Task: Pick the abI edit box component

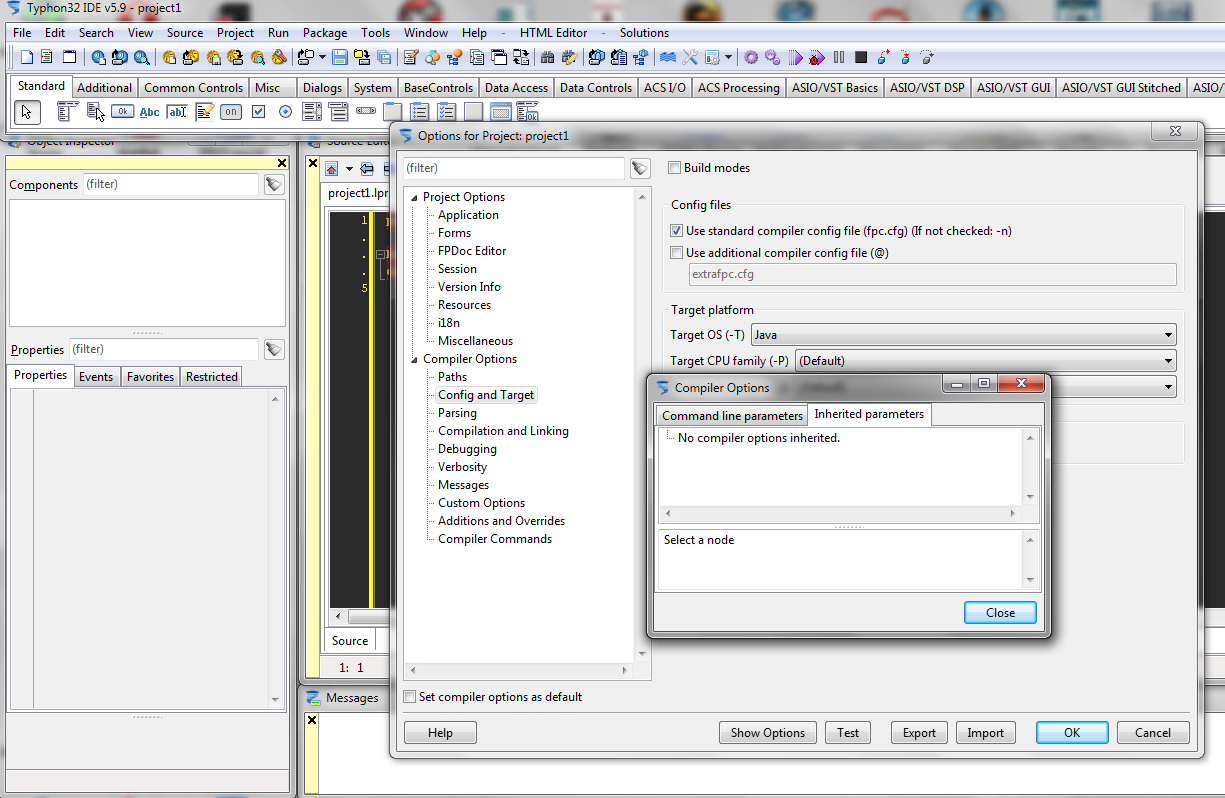Action: [177, 111]
